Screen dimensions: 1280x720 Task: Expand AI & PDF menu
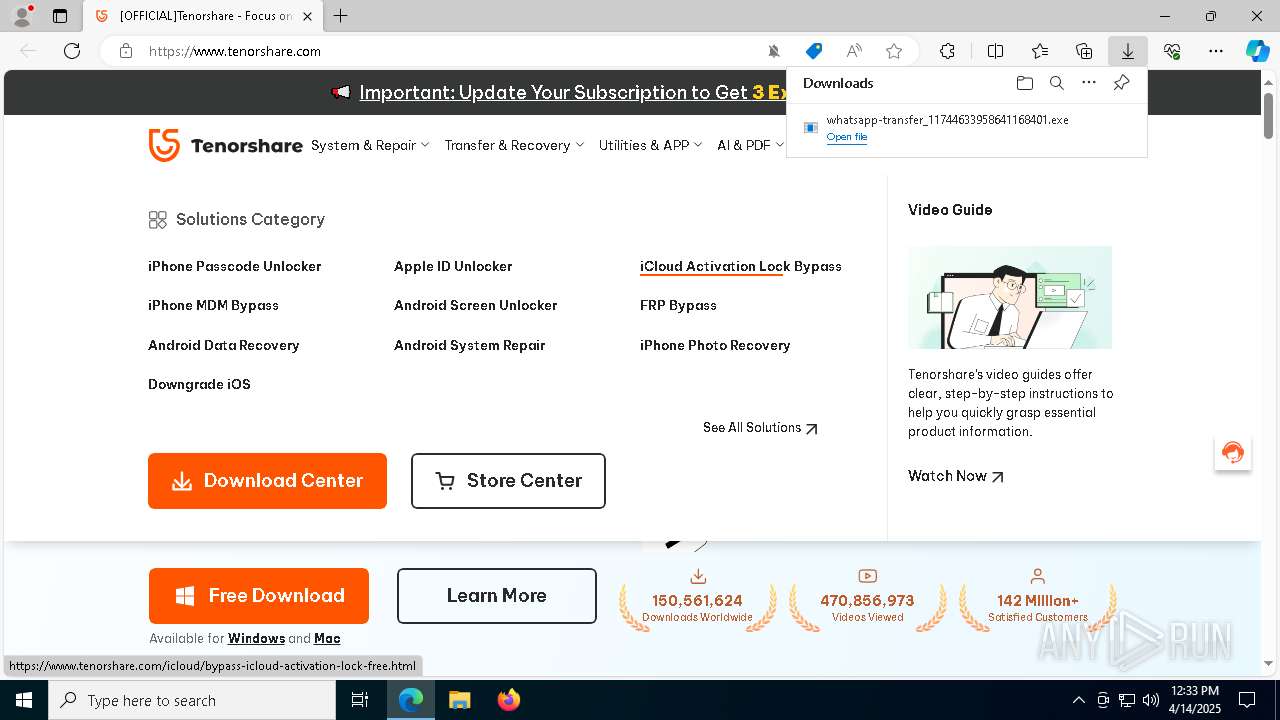click(751, 145)
